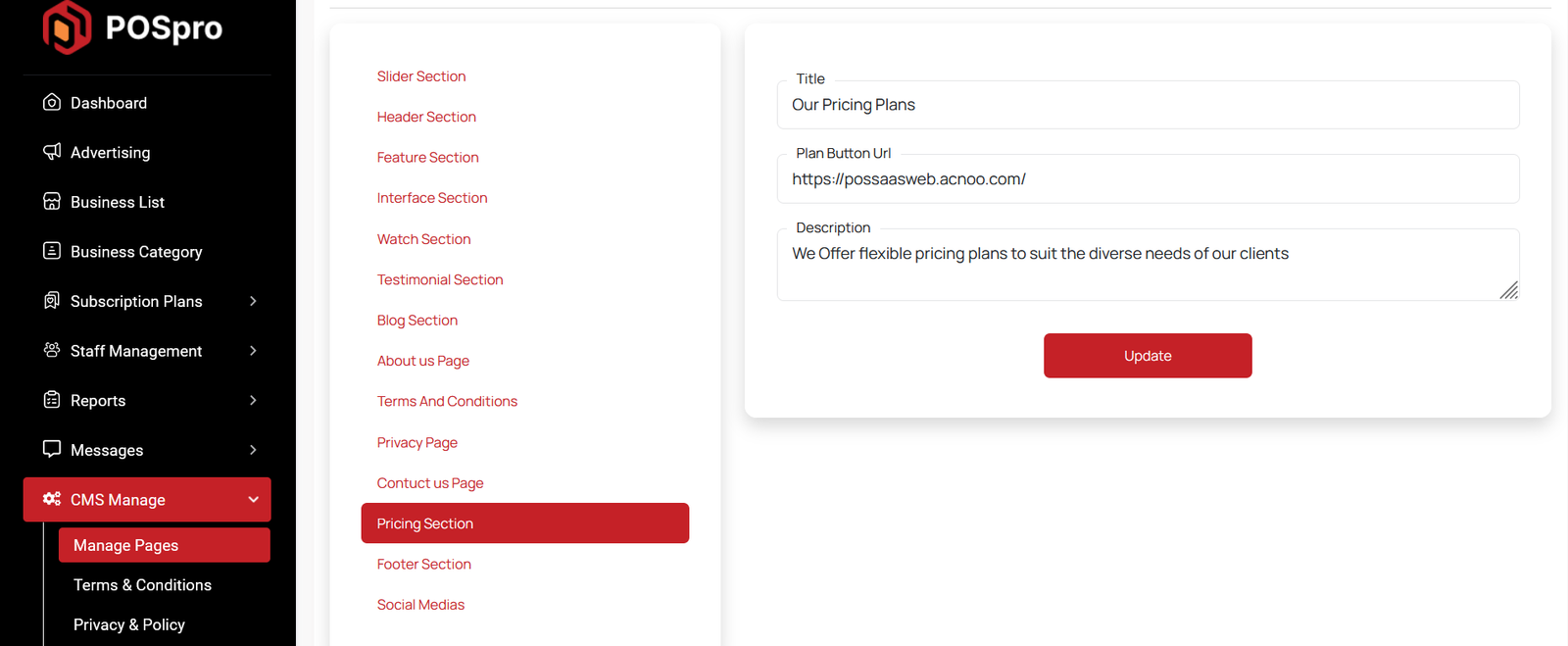Collapse the CMS Manage dropdown chevron
Screen dimensions: 1568x646
point(253,500)
